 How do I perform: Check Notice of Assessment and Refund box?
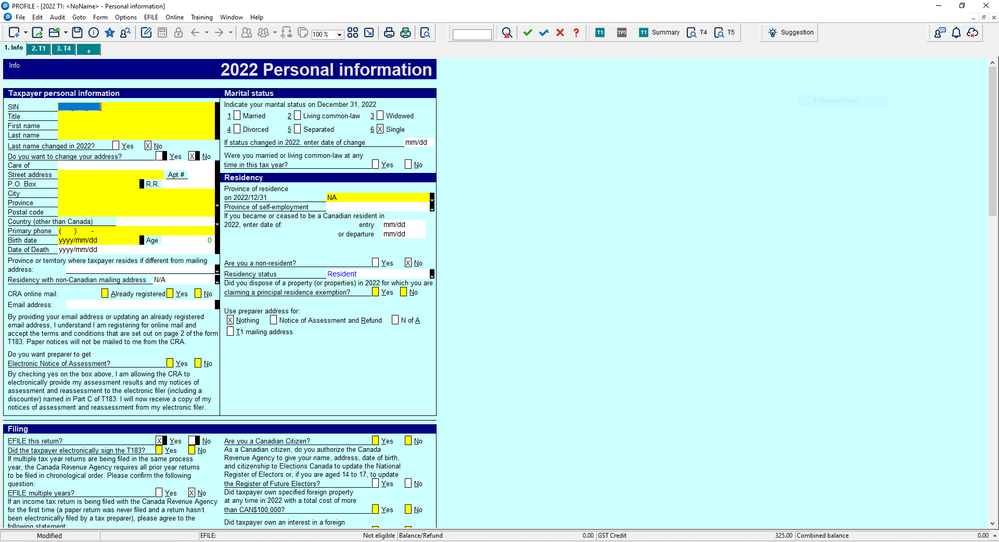[x=273, y=320]
